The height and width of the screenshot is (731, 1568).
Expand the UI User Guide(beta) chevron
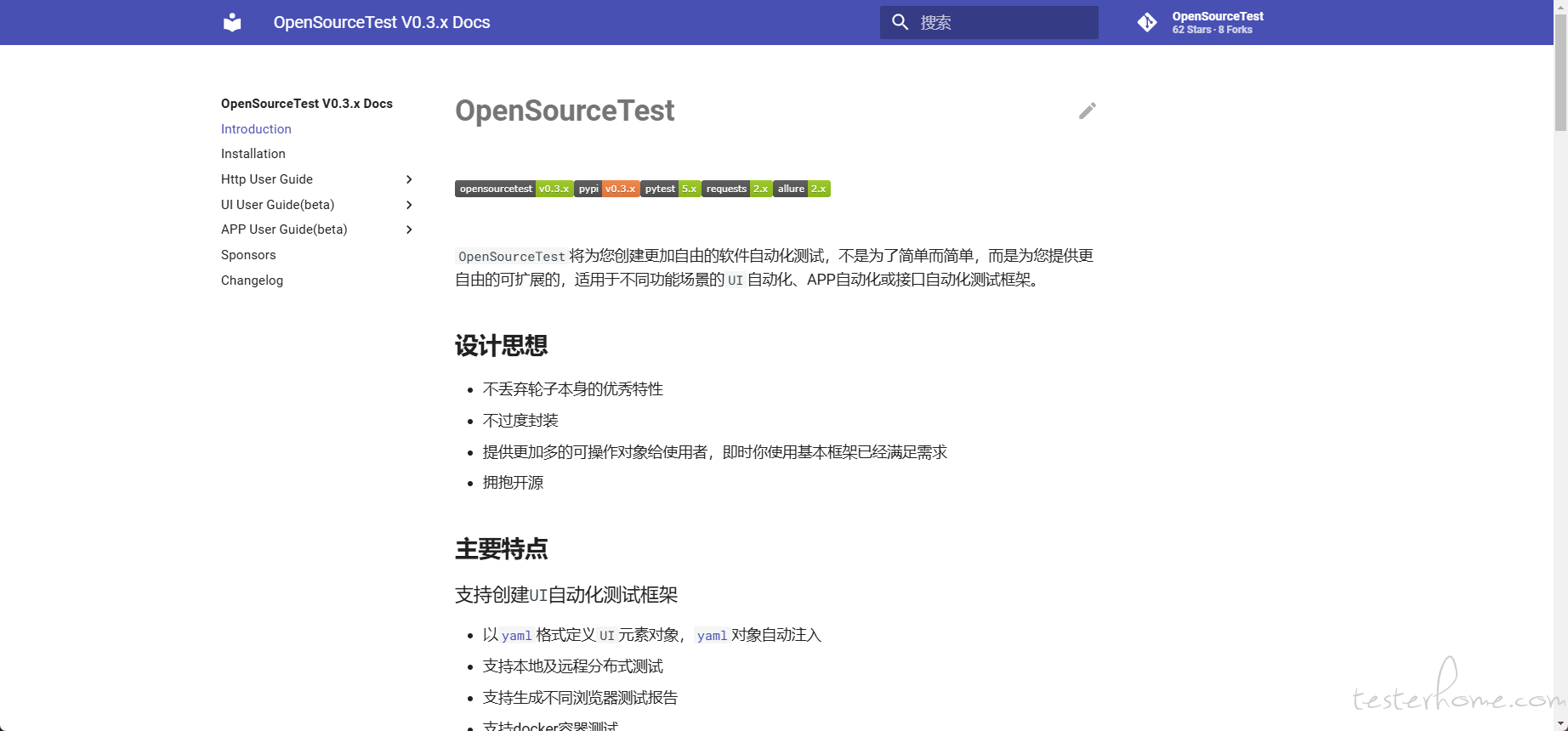click(x=409, y=205)
